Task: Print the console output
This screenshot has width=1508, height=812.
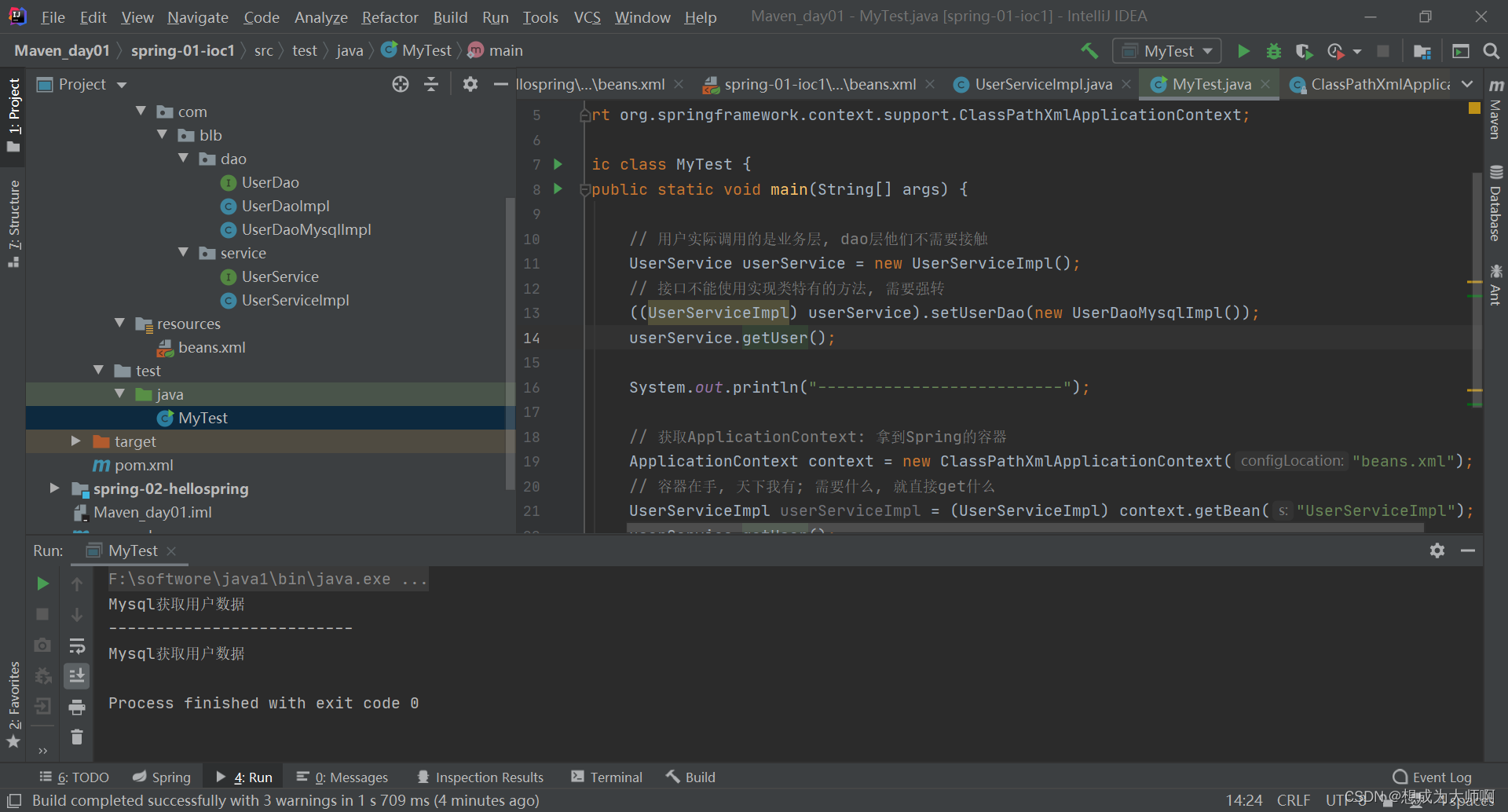Action: click(x=77, y=707)
